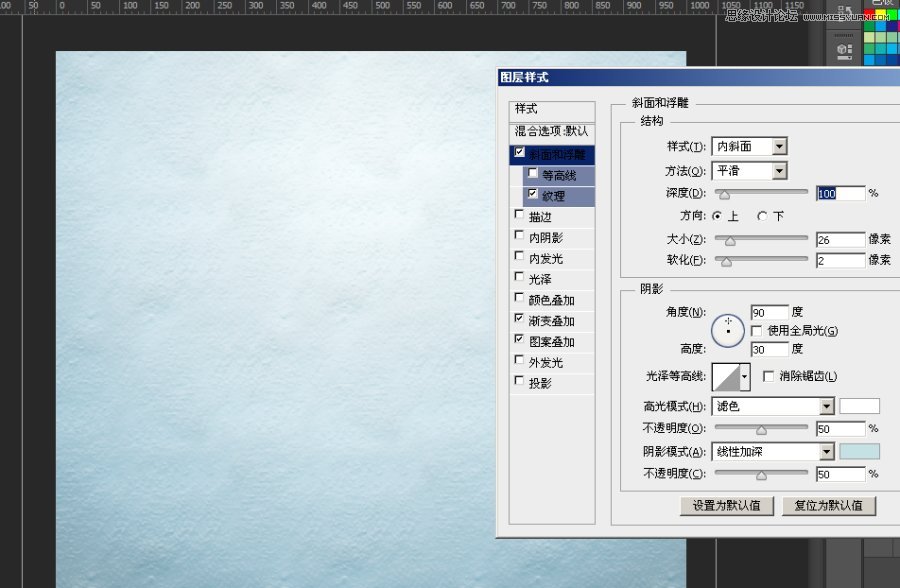Click the highlight mode white color swatch
This screenshot has height=588, width=900.
click(x=859, y=406)
